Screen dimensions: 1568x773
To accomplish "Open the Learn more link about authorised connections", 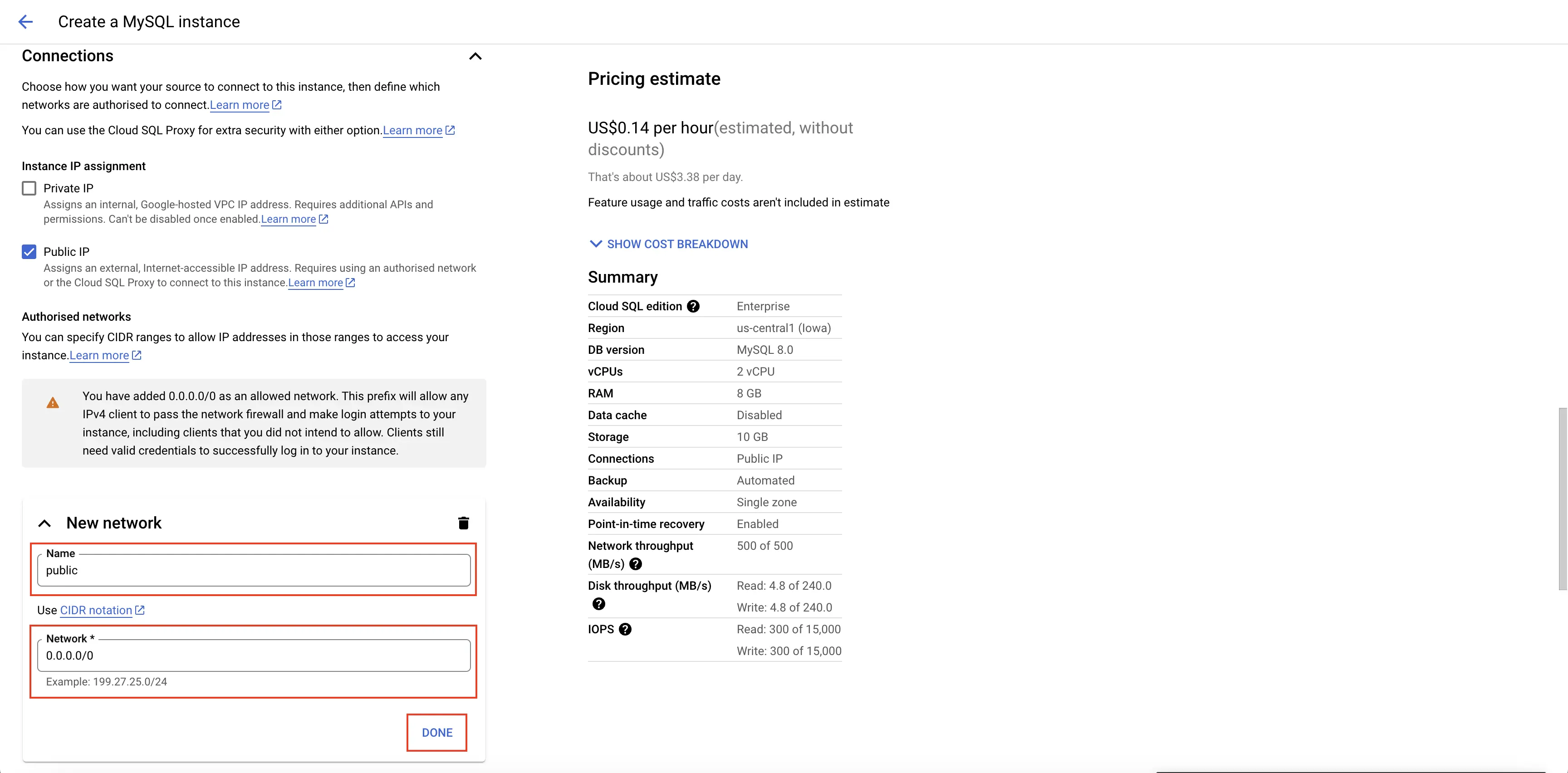I will coord(246,105).
